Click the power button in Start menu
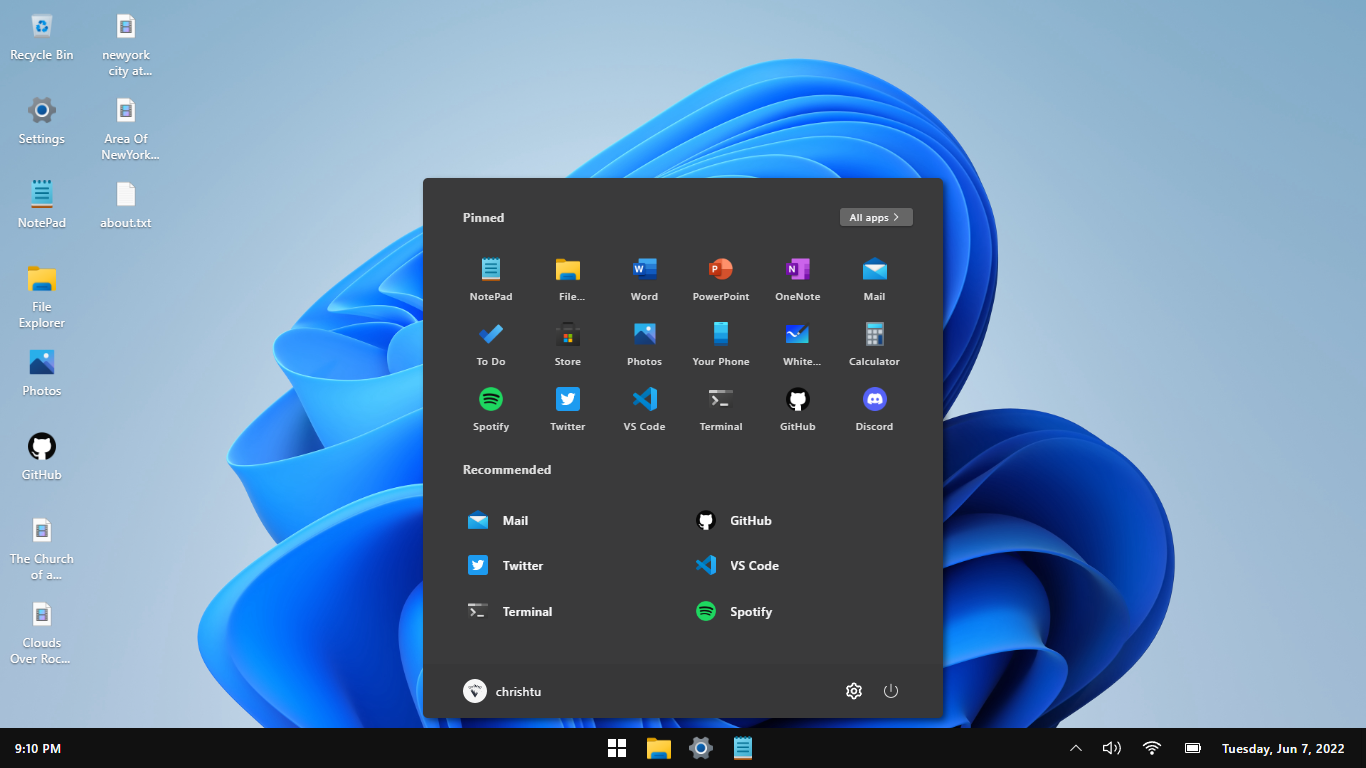1366x768 pixels. [891, 691]
